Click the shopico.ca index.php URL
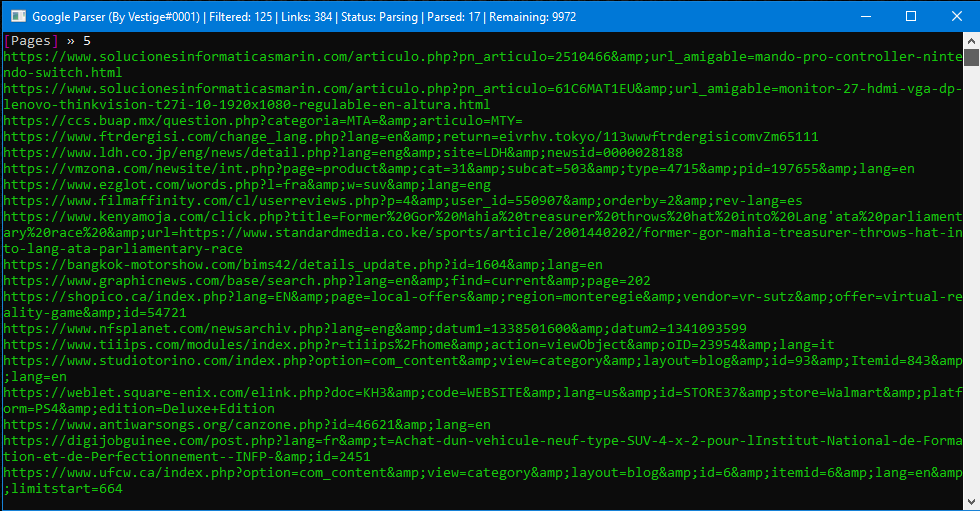The width and height of the screenshot is (980, 511). point(482,305)
